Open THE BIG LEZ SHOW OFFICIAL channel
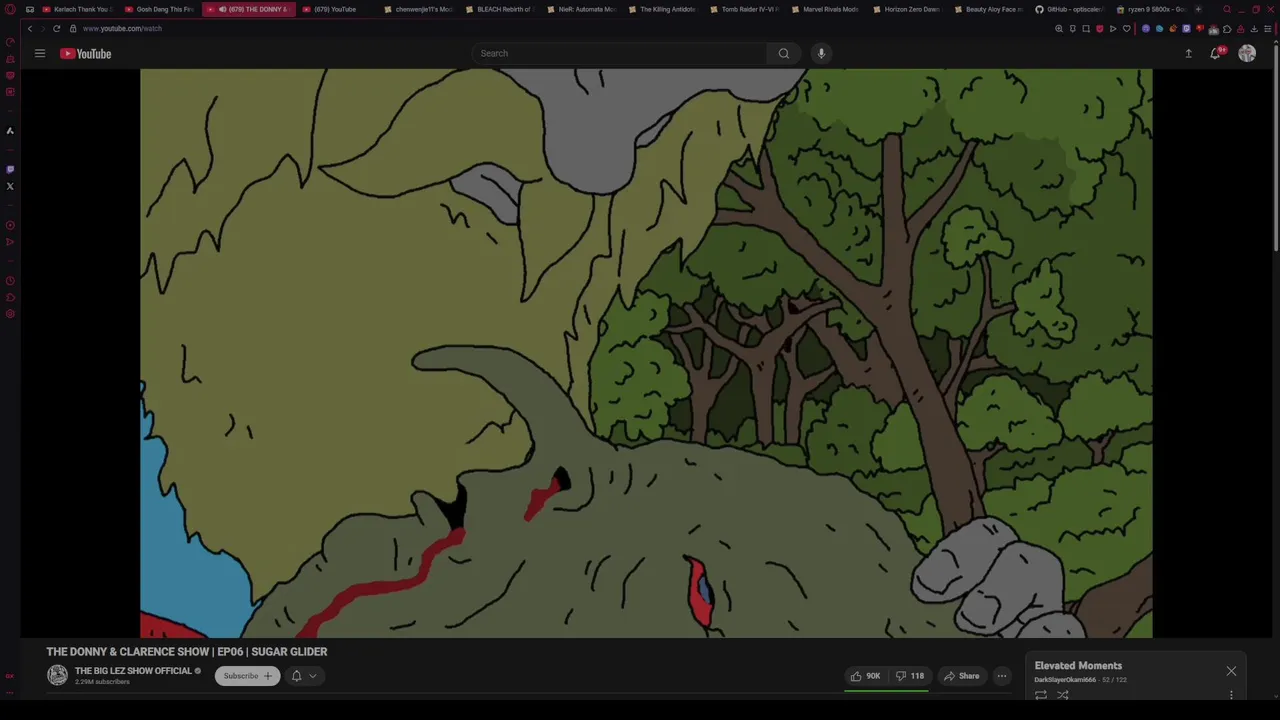 click(133, 671)
